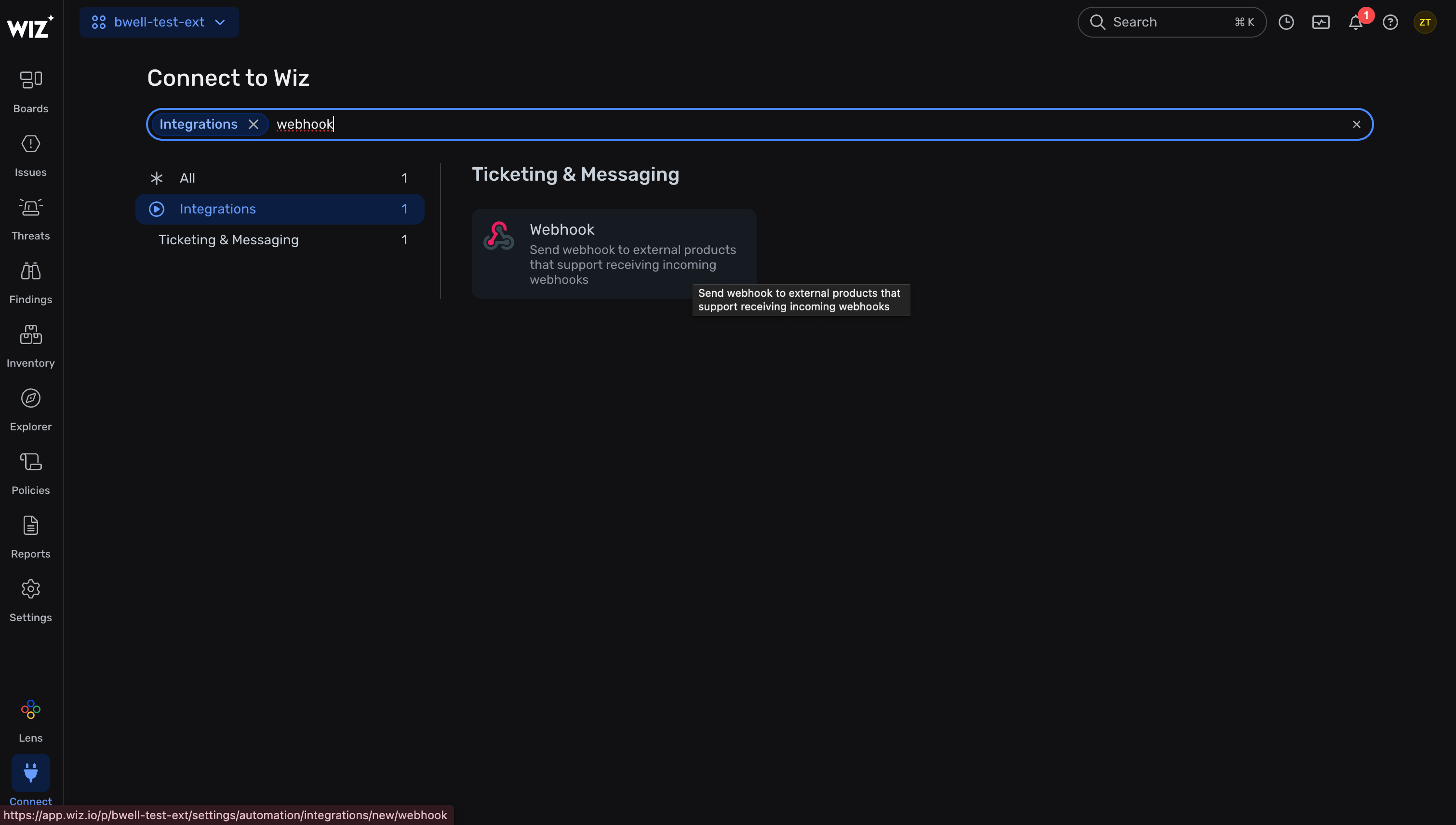Open the Settings gear in the sidebar
This screenshot has height=825, width=1456.
(x=30, y=589)
